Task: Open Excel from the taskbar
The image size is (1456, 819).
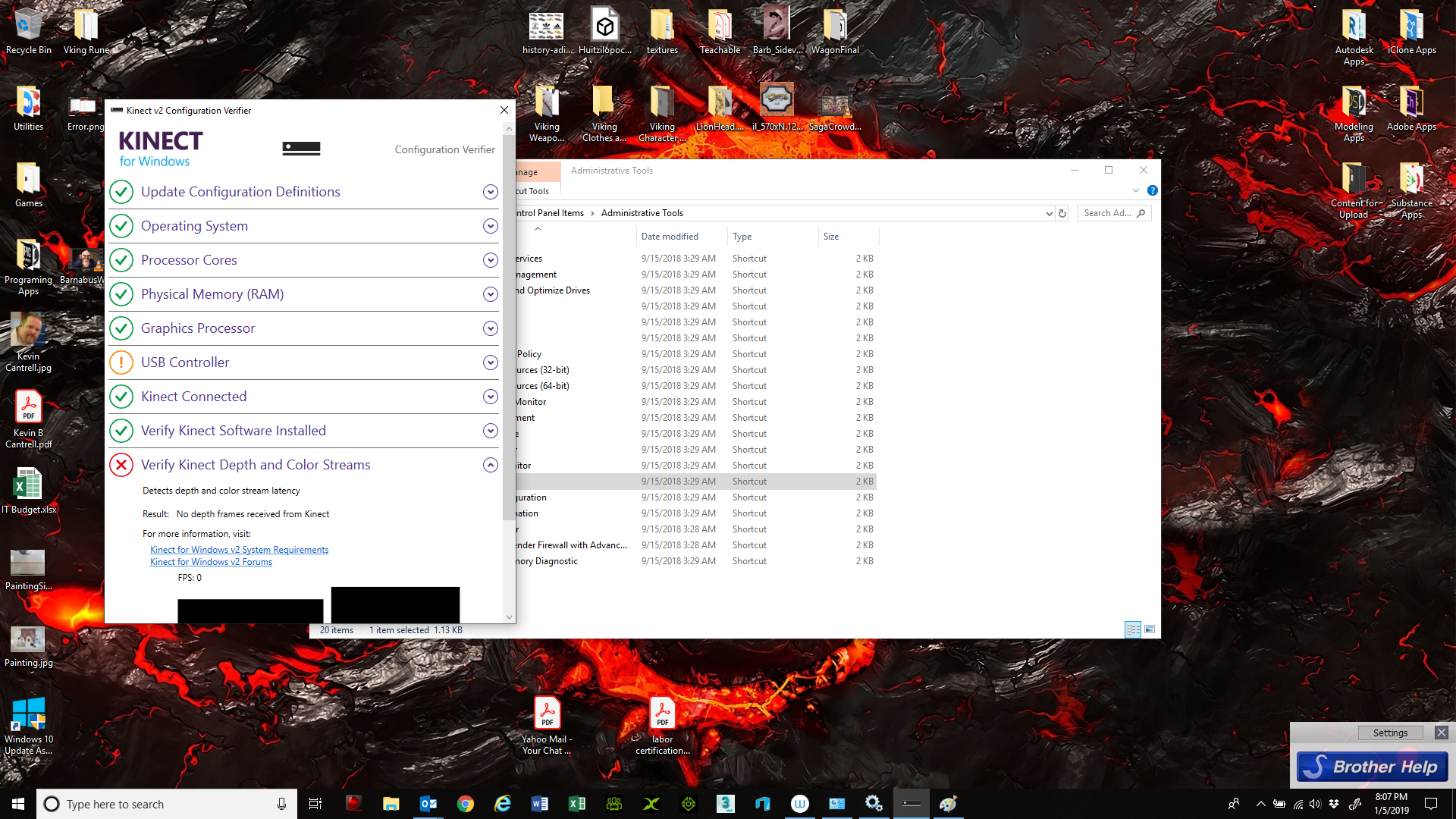Action: [577, 804]
